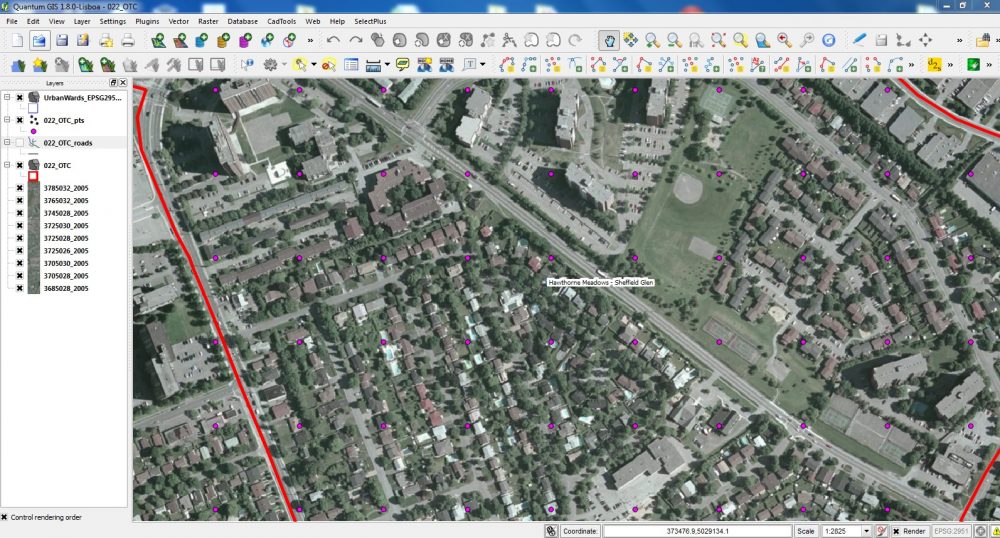
Task: Uncheck the 022_OTC_pts layer visibility
Action: (x=20, y=120)
